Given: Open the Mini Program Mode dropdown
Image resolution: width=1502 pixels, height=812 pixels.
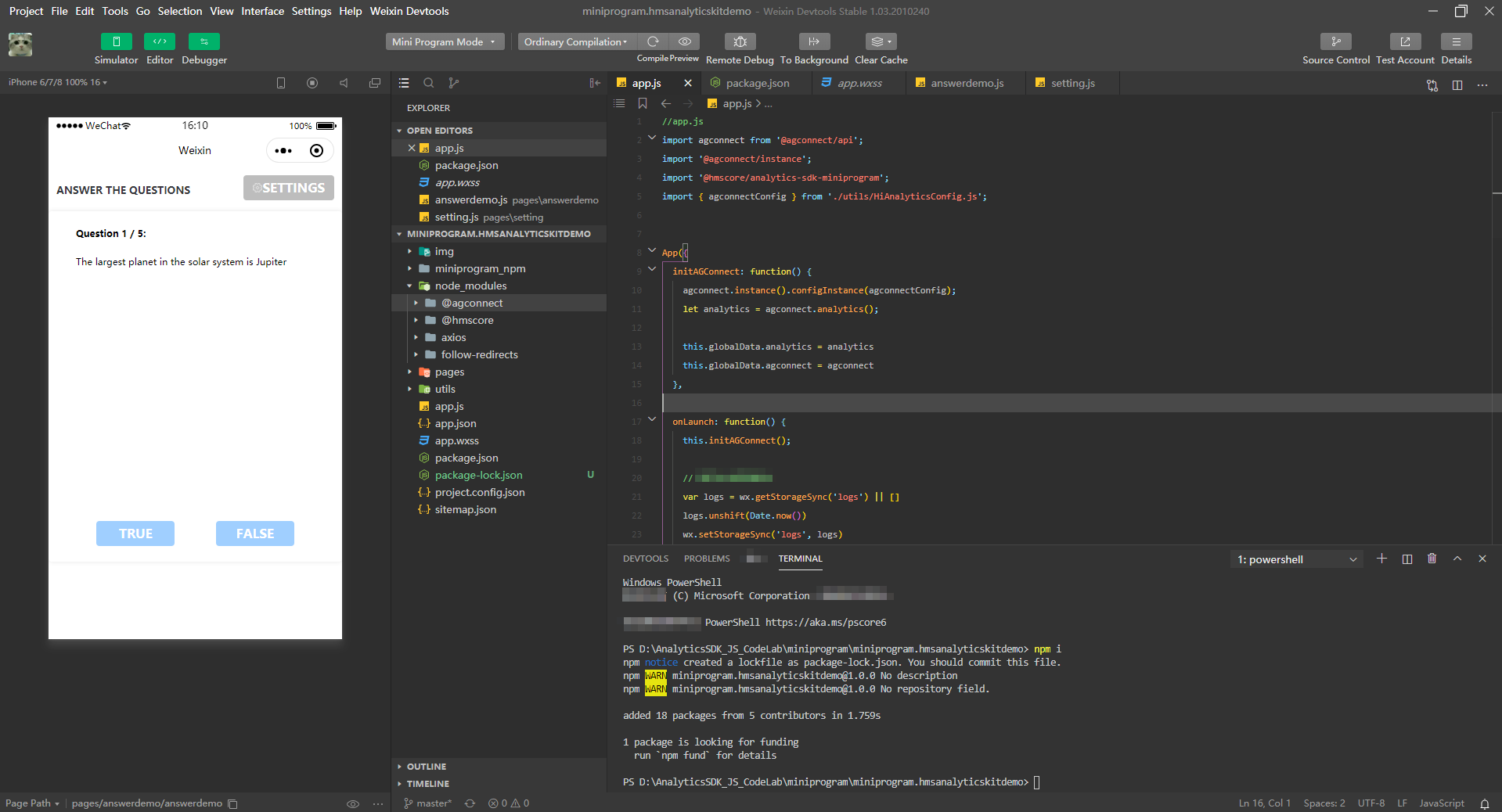Looking at the screenshot, I should (444, 41).
